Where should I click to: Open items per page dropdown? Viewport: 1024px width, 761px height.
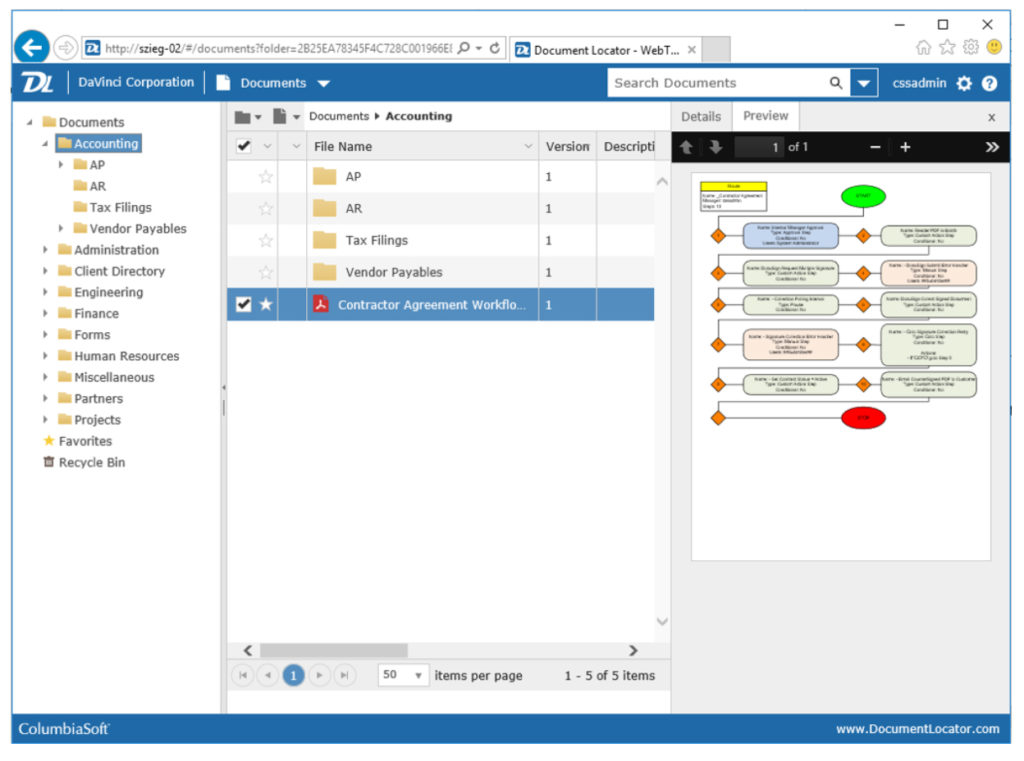[x=403, y=675]
